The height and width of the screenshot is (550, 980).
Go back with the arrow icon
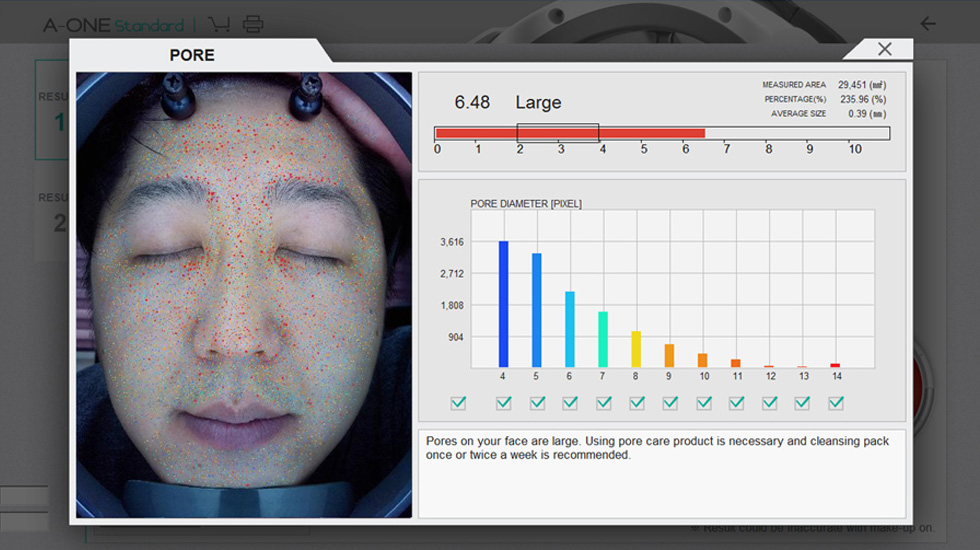(928, 24)
